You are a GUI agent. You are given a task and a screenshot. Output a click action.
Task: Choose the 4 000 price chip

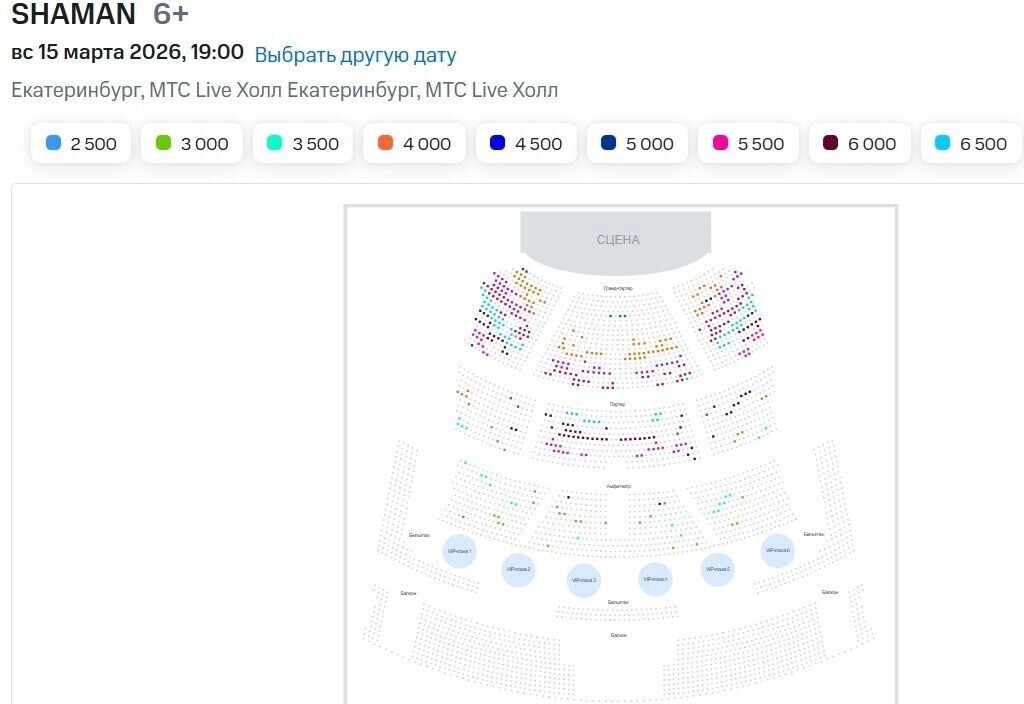click(414, 143)
